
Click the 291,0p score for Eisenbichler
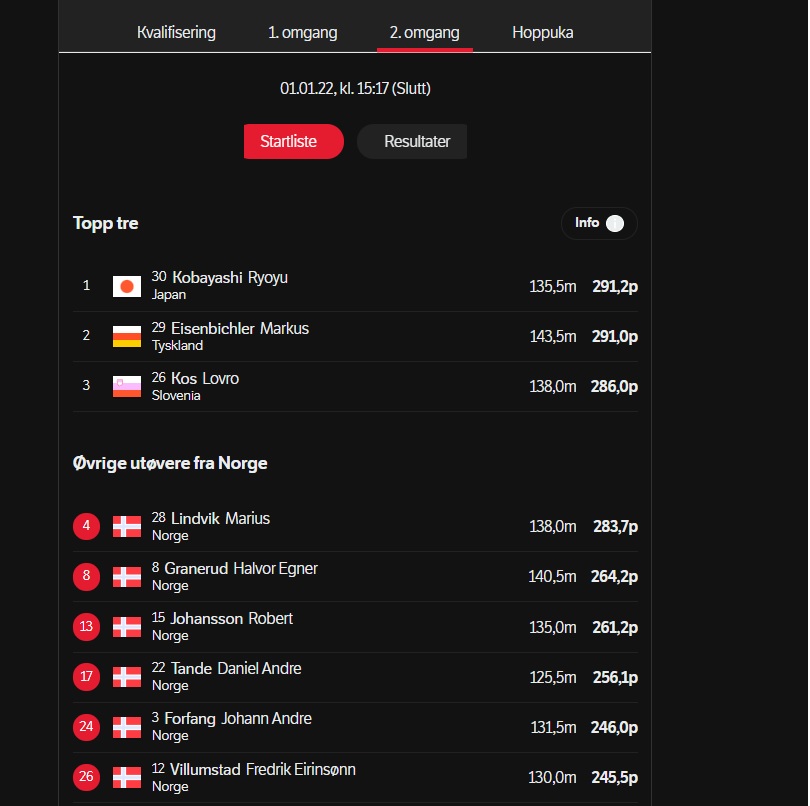615,336
